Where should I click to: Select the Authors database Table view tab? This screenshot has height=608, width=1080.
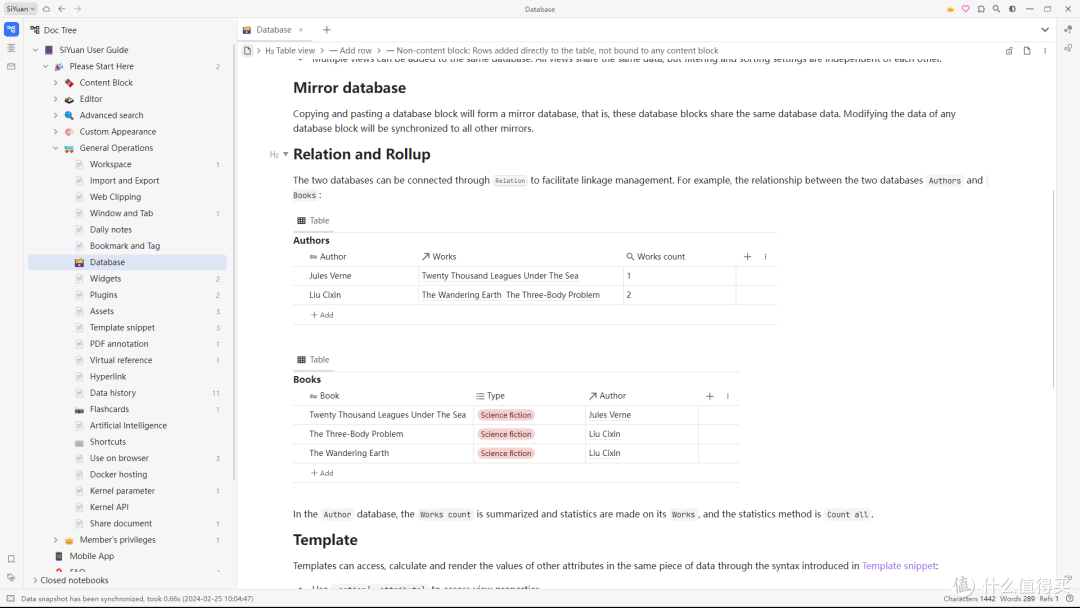pyautogui.click(x=313, y=221)
